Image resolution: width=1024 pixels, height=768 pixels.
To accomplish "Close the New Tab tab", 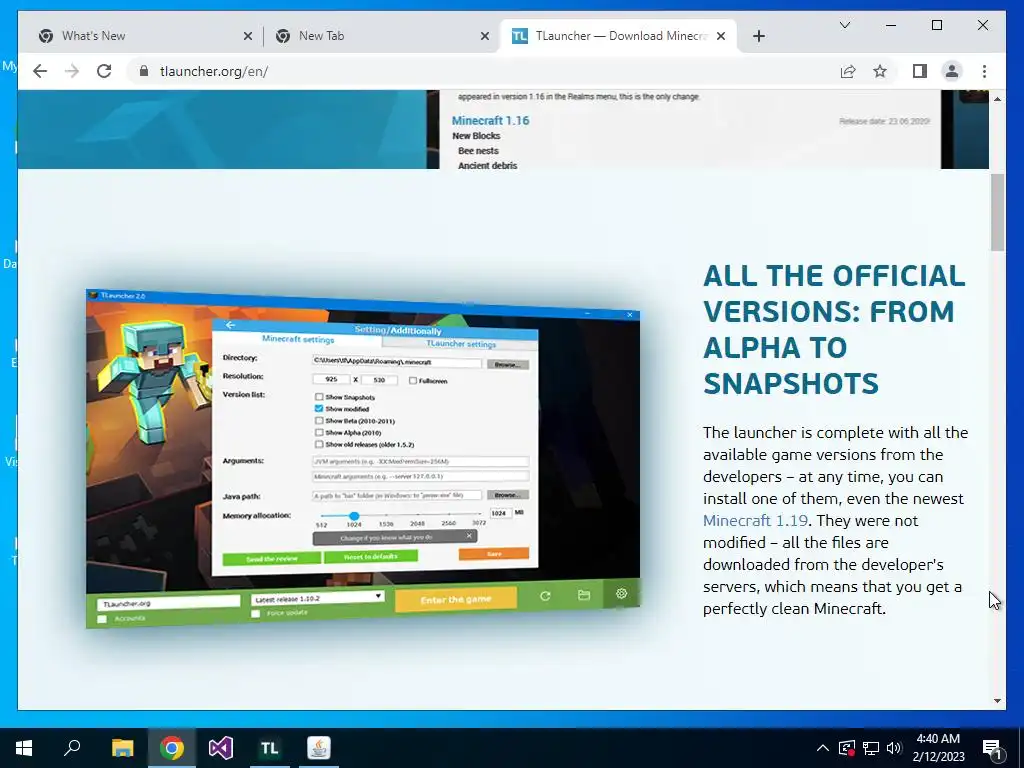I will pyautogui.click(x=485, y=36).
